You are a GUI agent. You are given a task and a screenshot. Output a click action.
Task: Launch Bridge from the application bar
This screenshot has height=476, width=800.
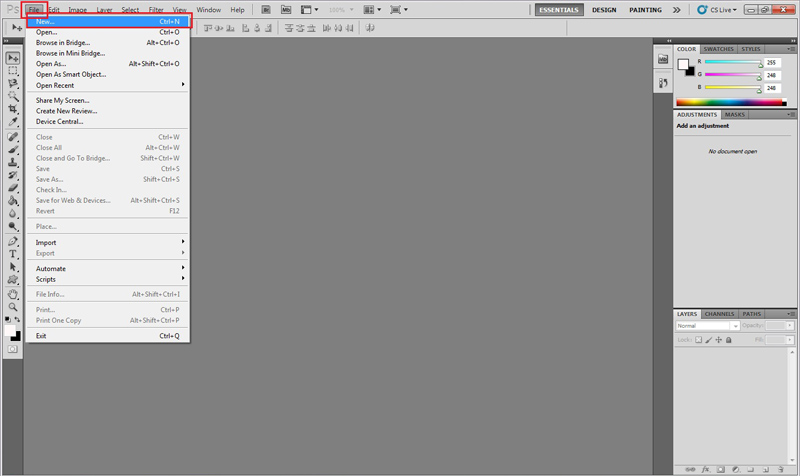(x=265, y=9)
